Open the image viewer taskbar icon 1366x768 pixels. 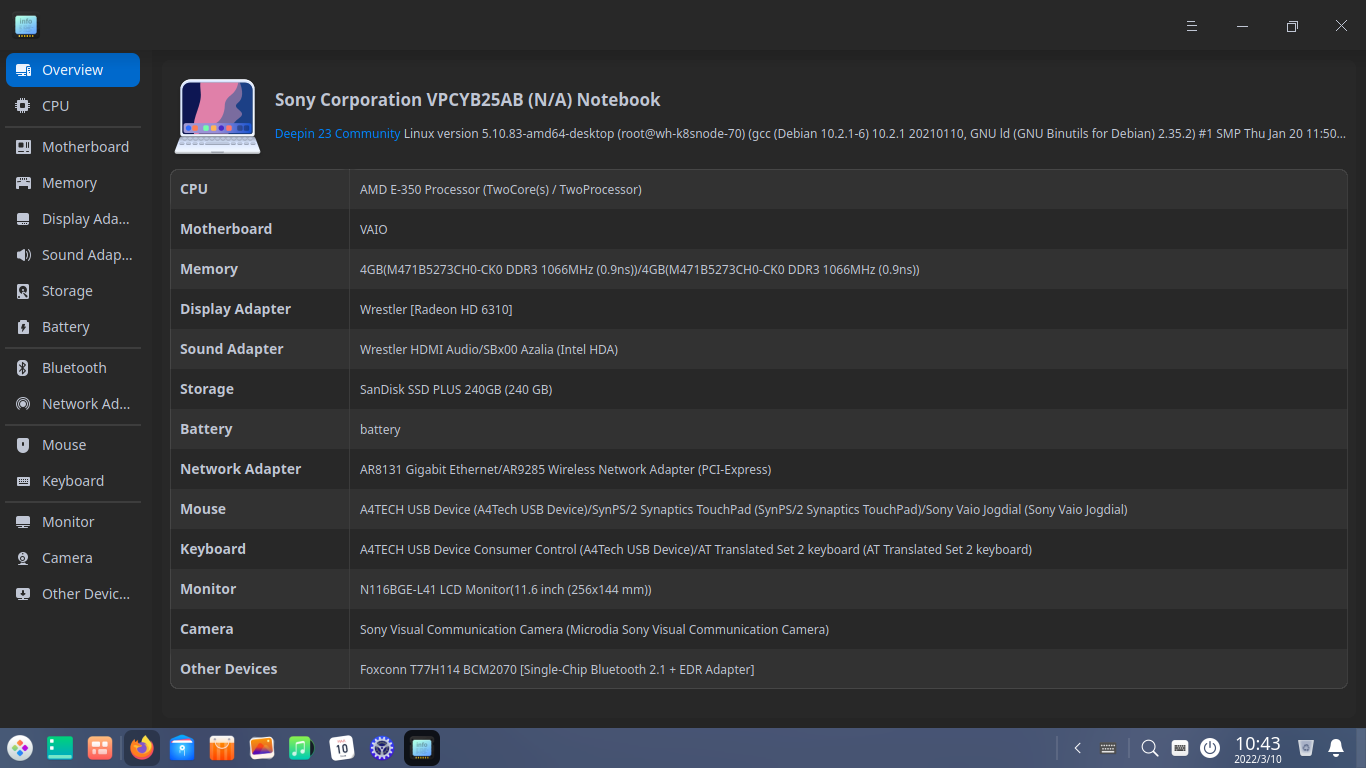[262, 748]
